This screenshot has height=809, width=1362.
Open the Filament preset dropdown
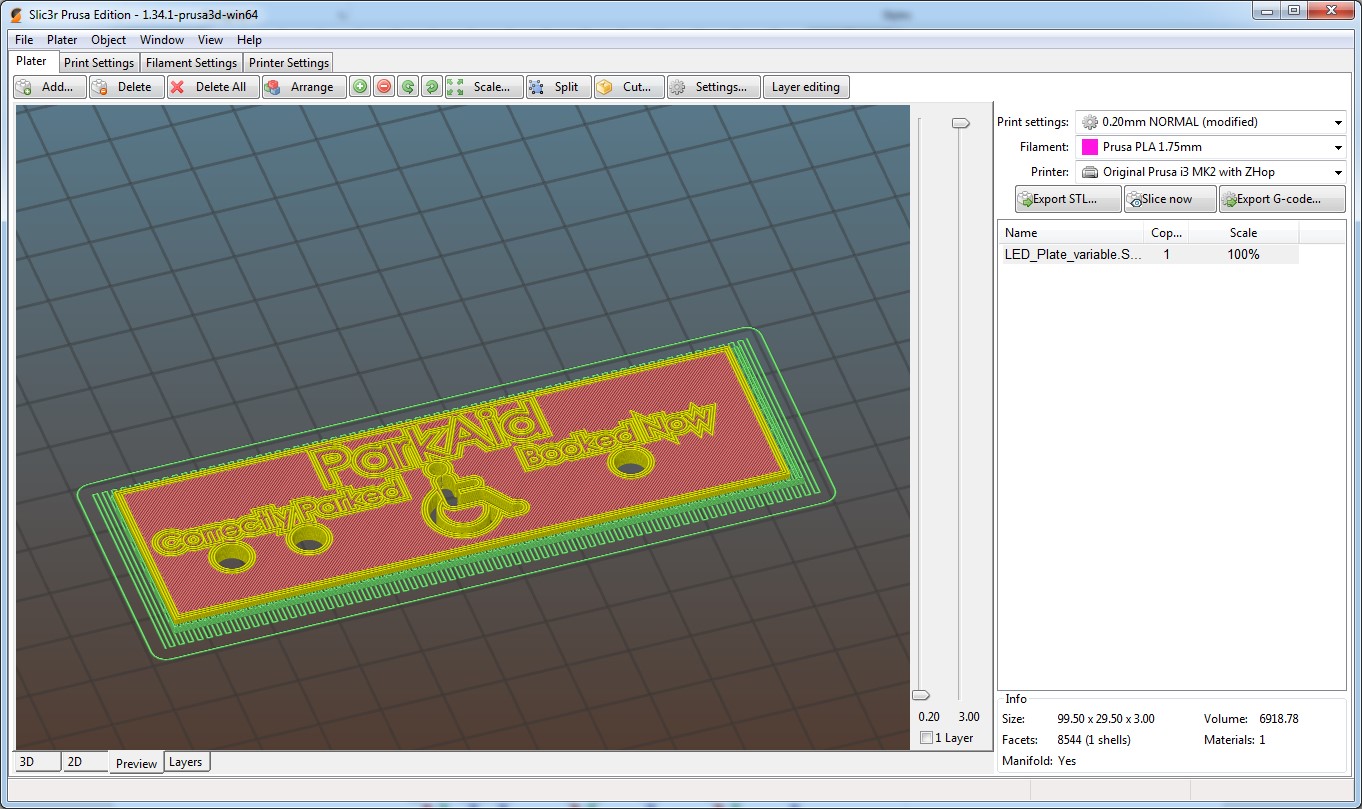click(x=1210, y=147)
